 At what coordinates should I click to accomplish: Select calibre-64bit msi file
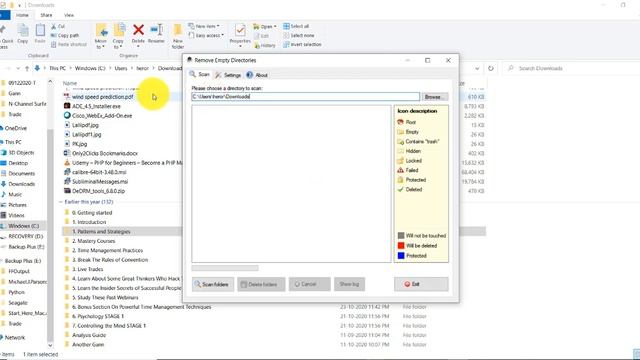tap(99, 172)
